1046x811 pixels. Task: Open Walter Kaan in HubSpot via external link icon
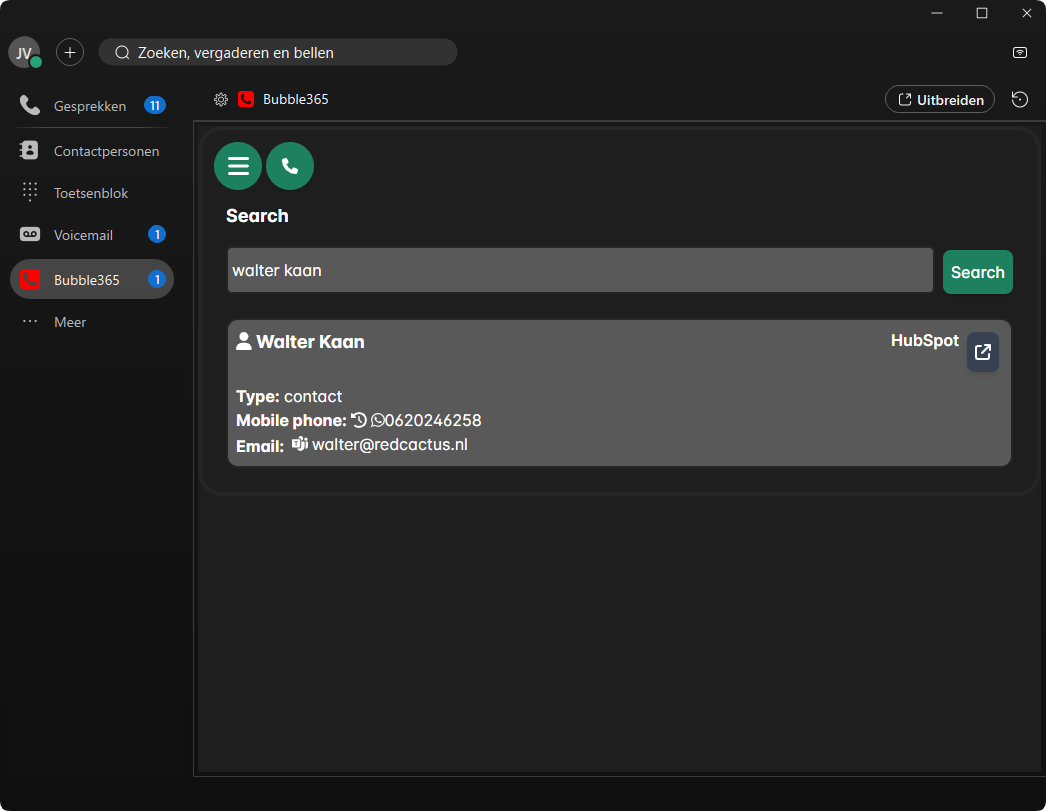(x=982, y=352)
